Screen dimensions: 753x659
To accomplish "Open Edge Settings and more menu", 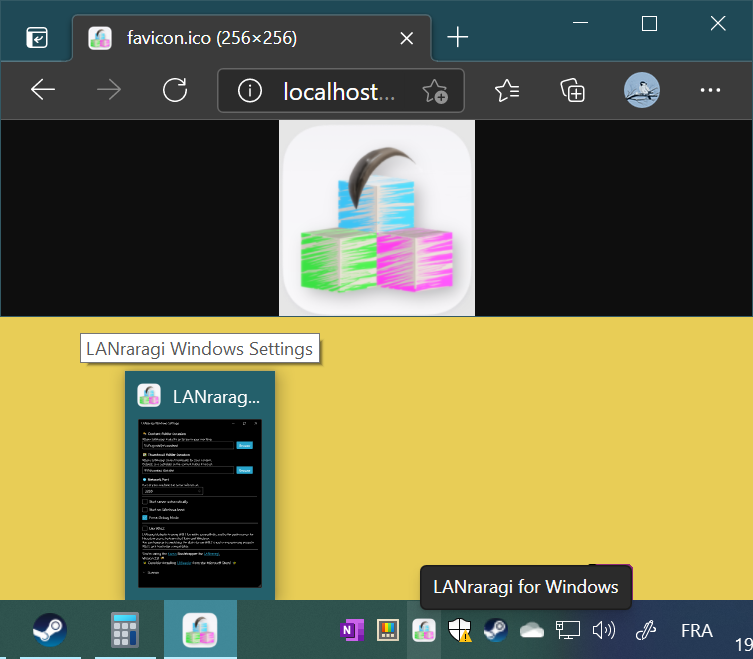I will coord(710,90).
